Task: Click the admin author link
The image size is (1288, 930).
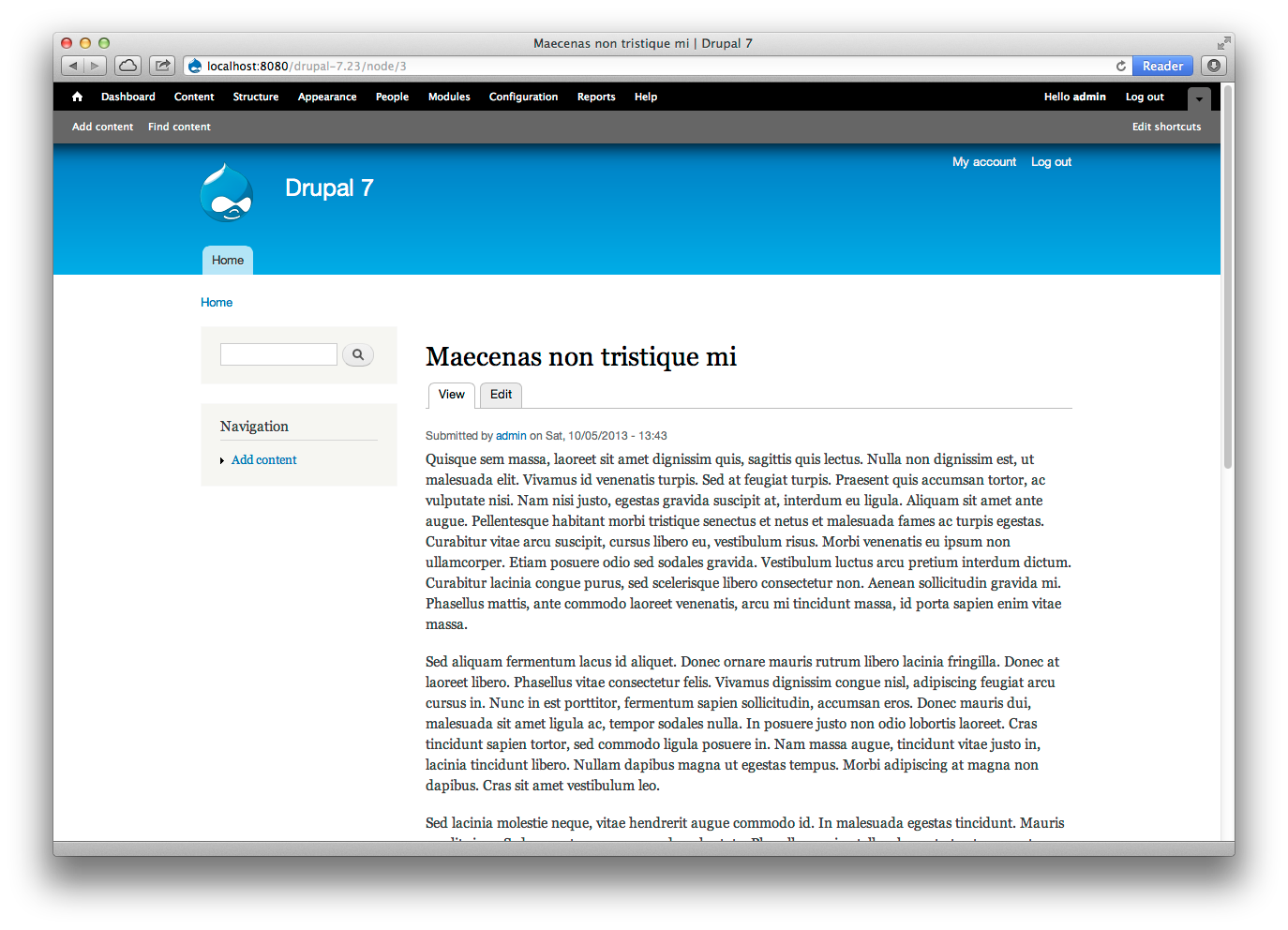Action: pyautogui.click(x=511, y=436)
